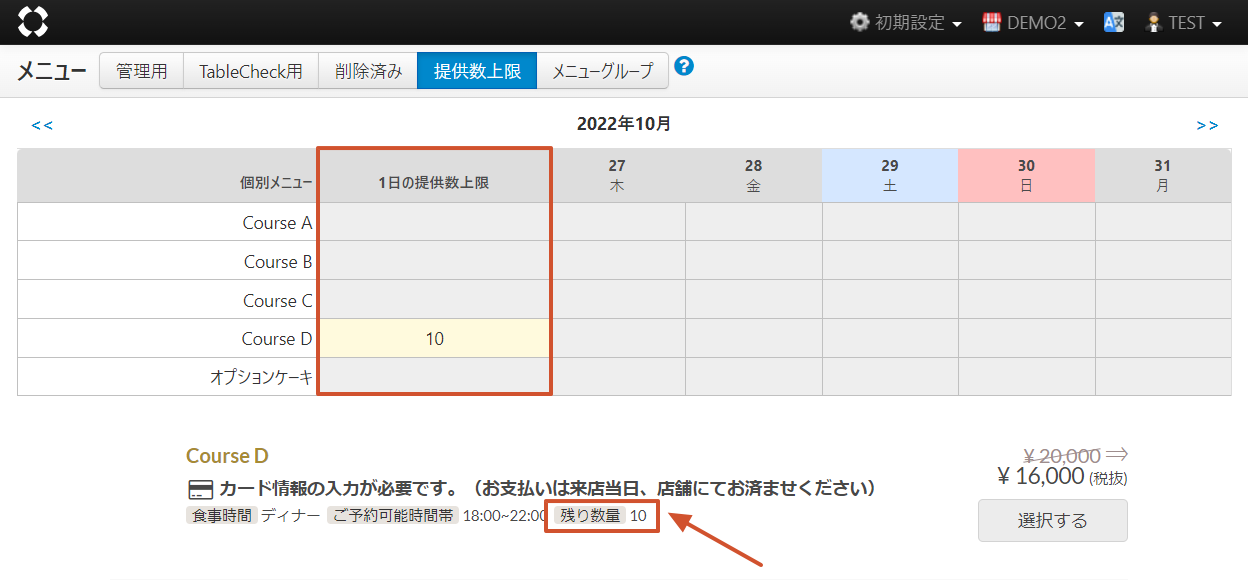
Task: Click the credit card icon under Course D
Action: coord(200,489)
